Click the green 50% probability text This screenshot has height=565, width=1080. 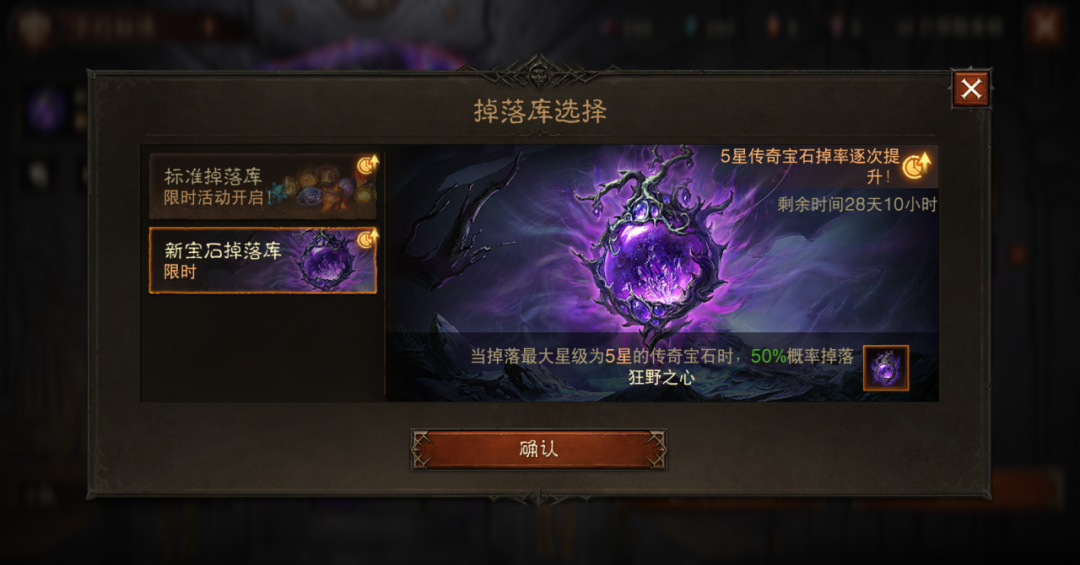(x=768, y=356)
